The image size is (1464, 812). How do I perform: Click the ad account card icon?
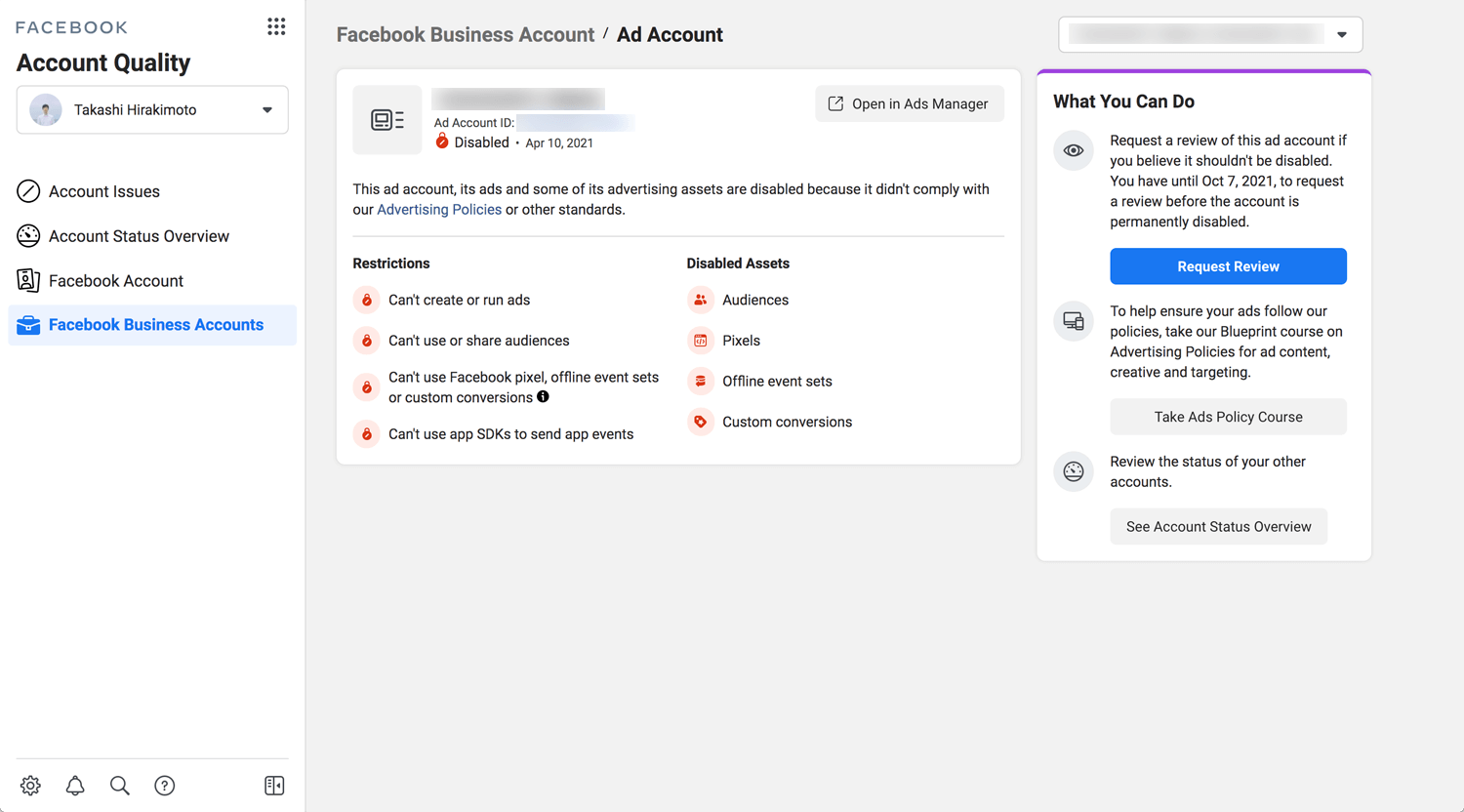coord(387,120)
